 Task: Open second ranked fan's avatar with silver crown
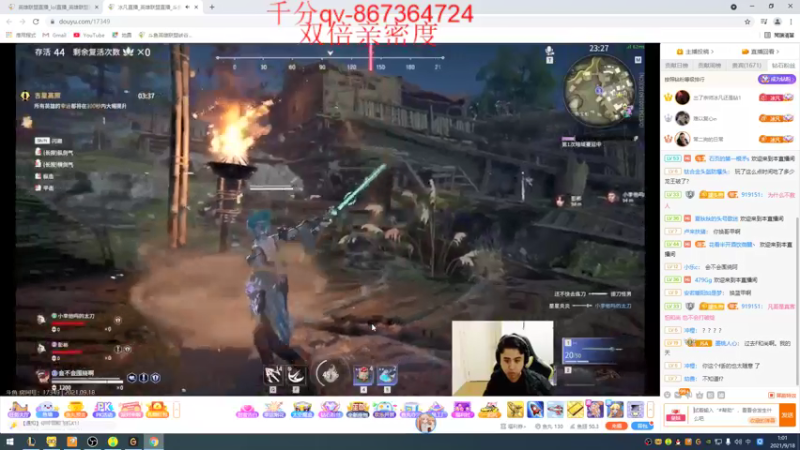tap(682, 118)
